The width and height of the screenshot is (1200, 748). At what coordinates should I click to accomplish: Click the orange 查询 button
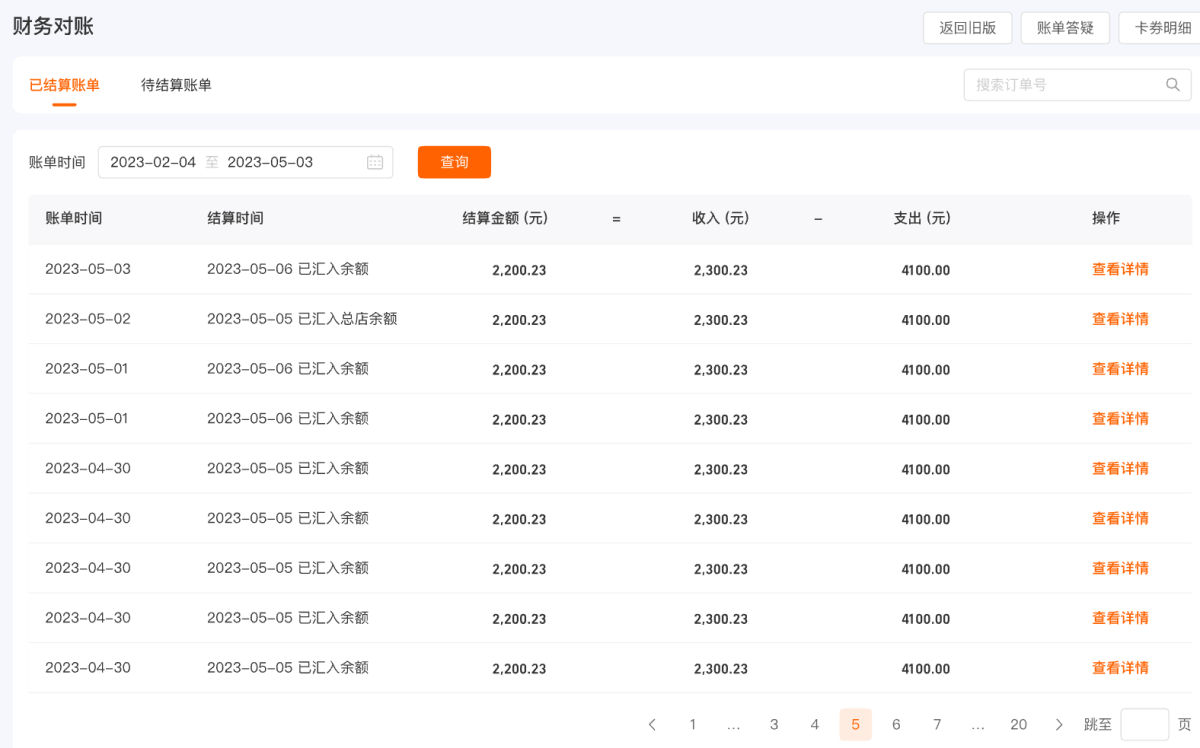click(x=454, y=162)
